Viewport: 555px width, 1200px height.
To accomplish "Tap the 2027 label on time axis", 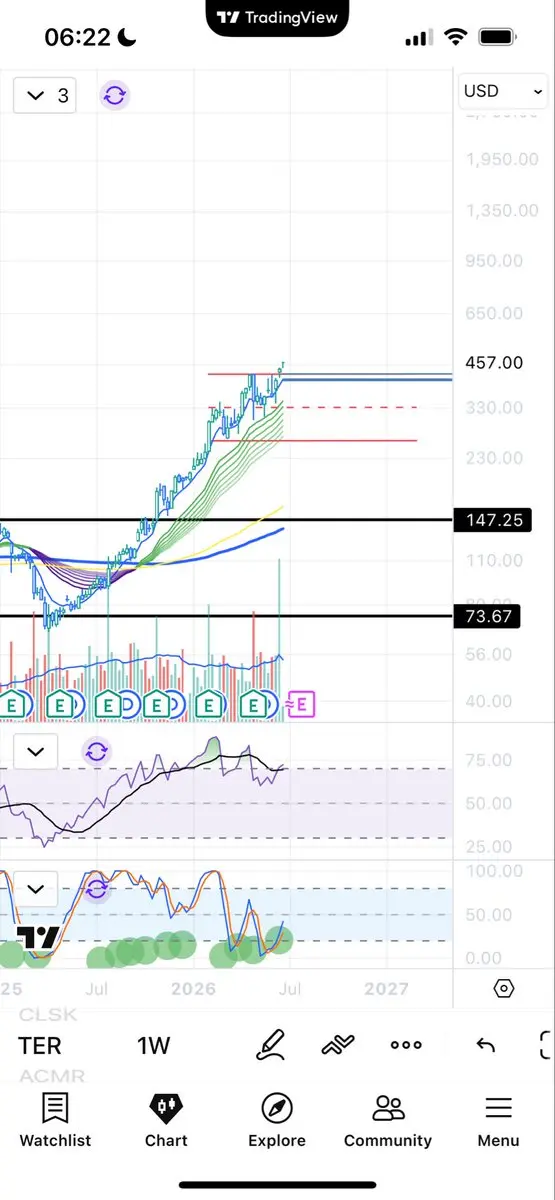I will click(x=386, y=988).
